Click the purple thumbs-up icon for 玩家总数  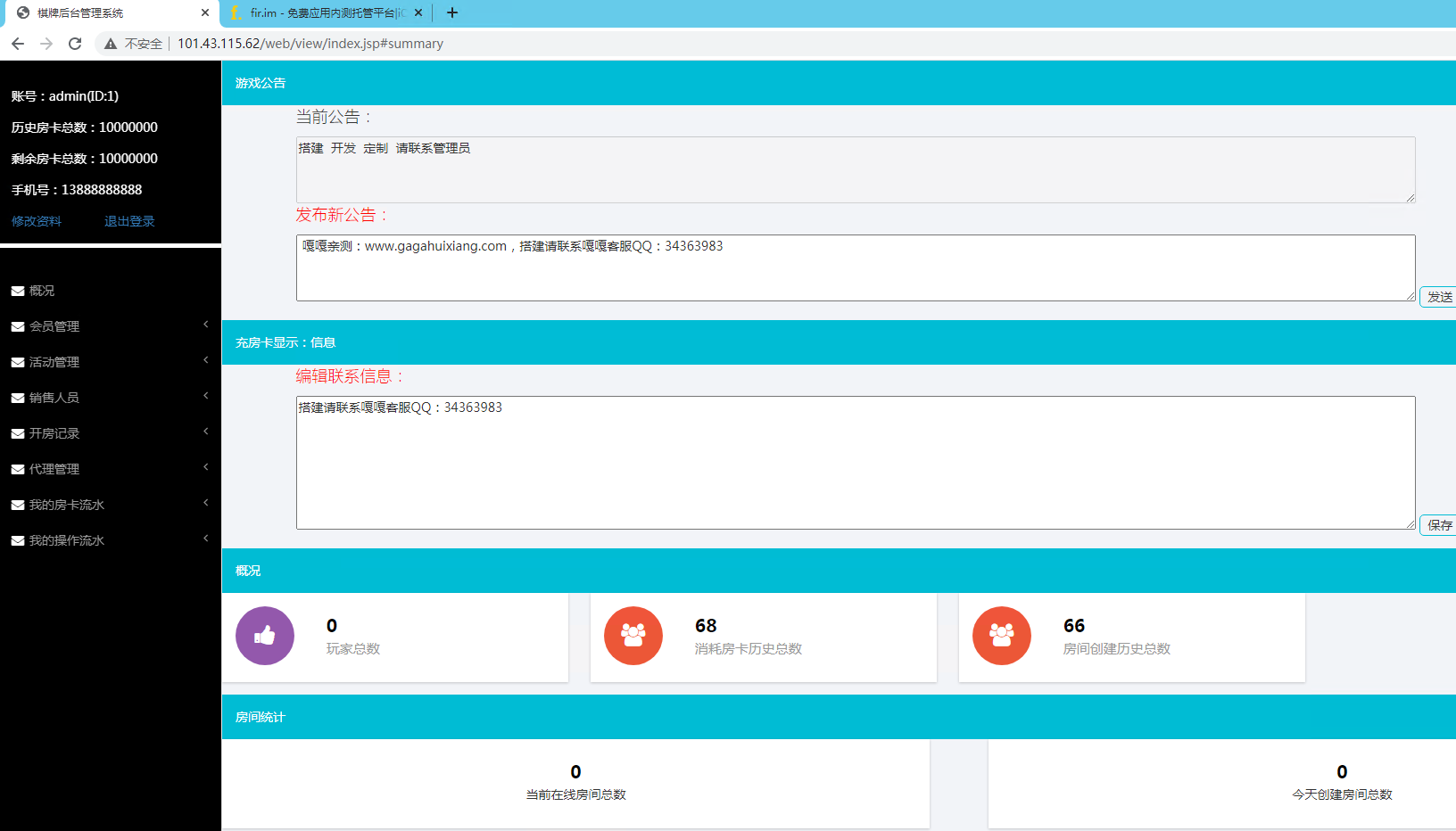(265, 636)
